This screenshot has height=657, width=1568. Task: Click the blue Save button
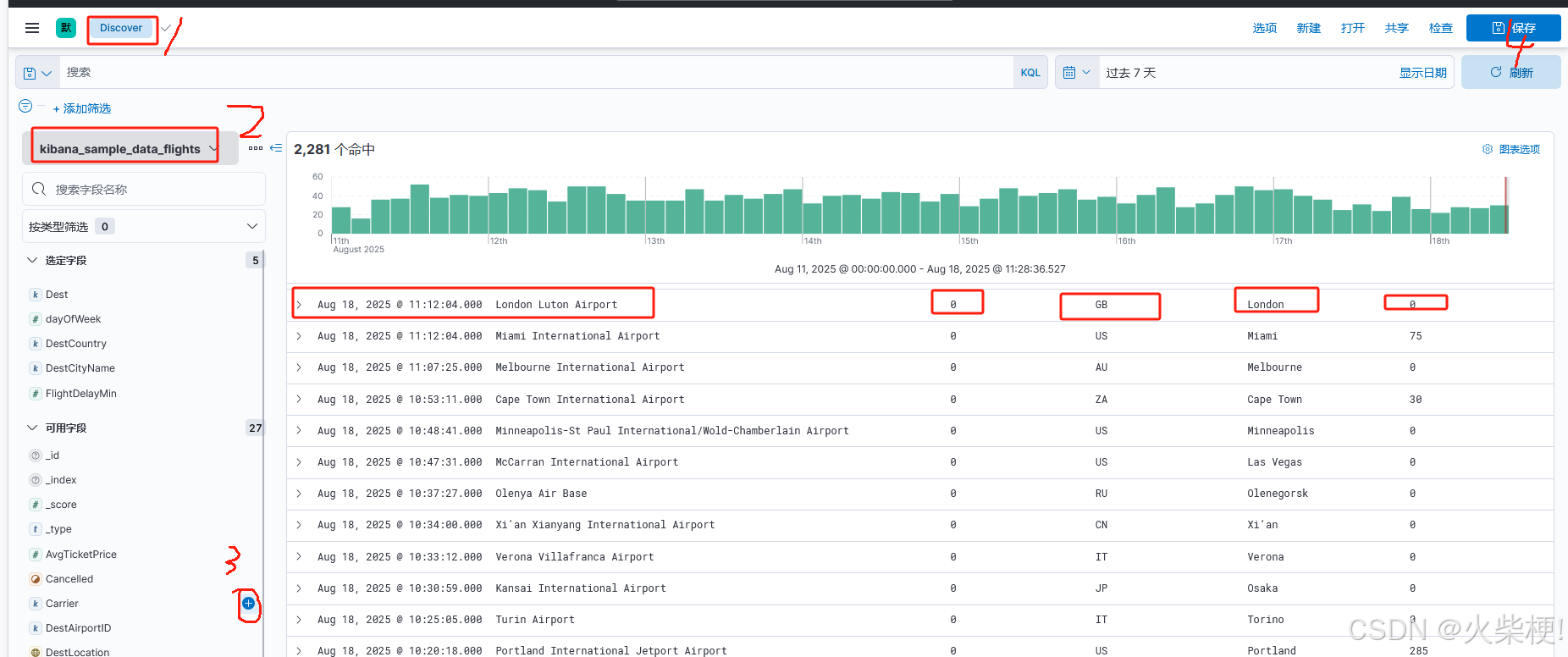tap(1514, 28)
